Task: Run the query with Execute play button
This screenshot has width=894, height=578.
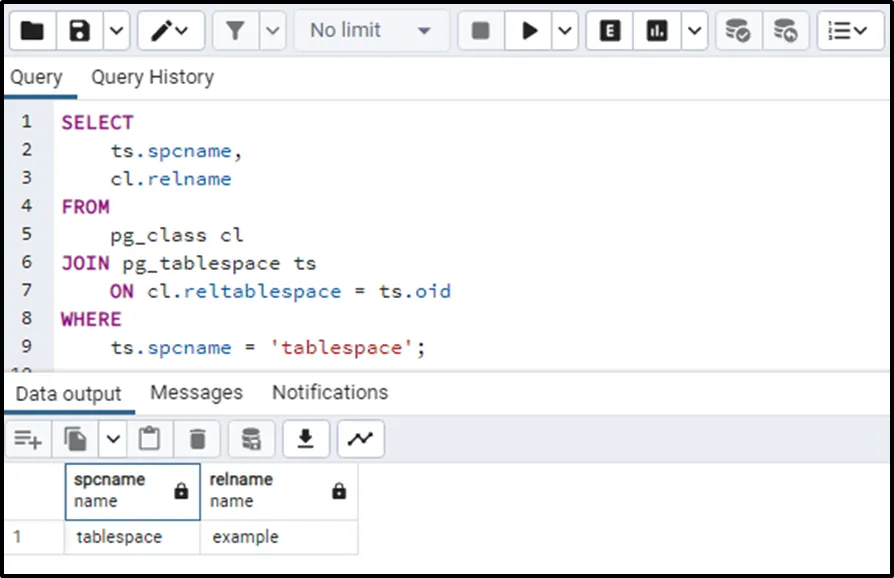Action: 529,31
